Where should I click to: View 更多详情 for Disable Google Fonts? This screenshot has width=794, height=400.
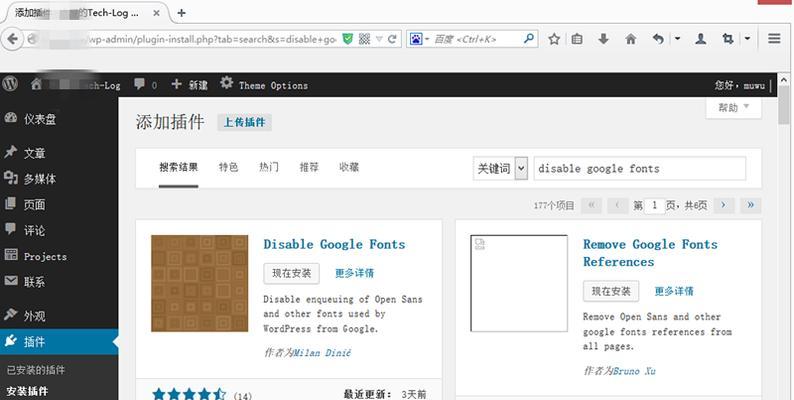pos(354,273)
